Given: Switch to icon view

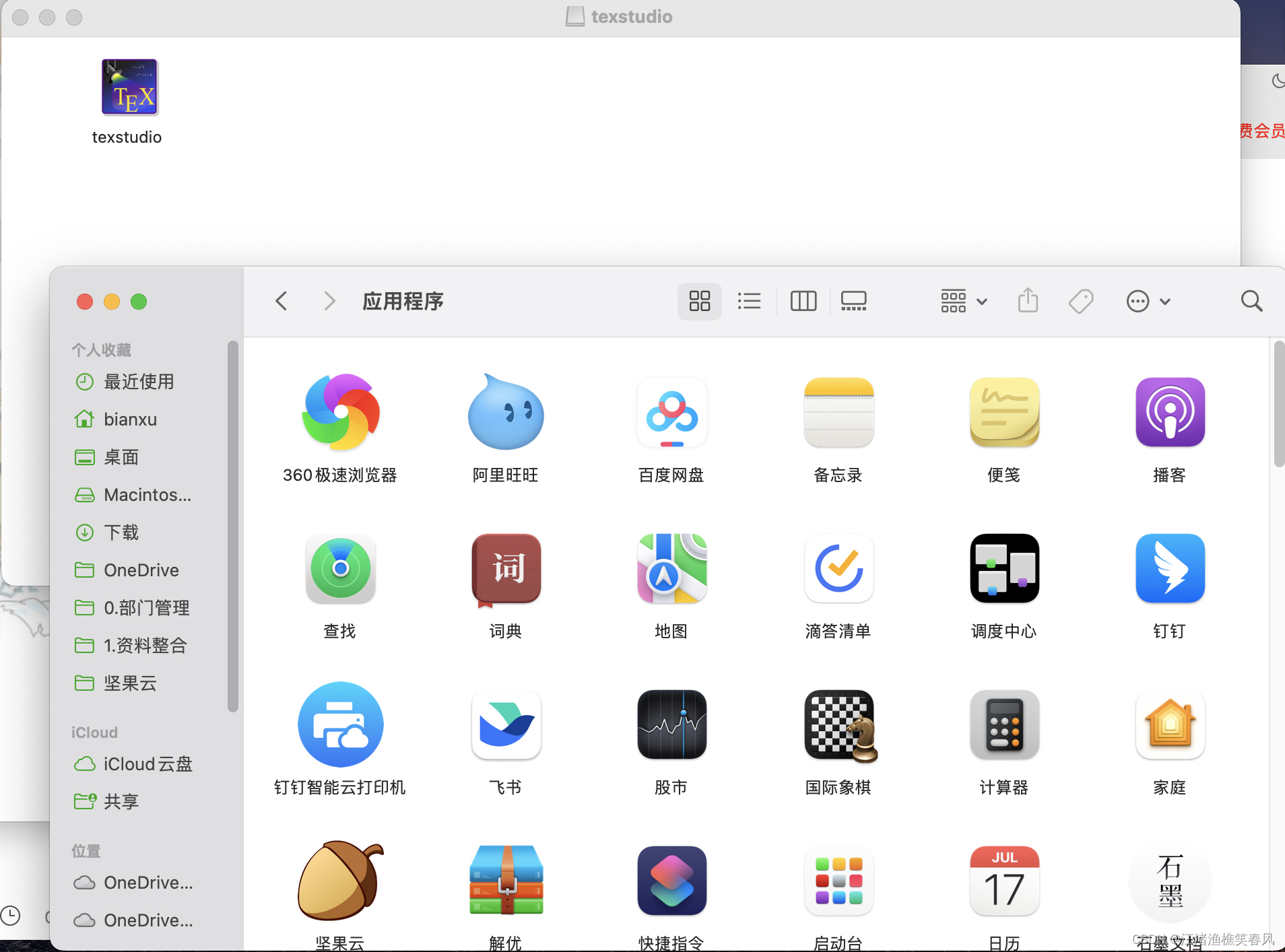Looking at the screenshot, I should [700, 301].
